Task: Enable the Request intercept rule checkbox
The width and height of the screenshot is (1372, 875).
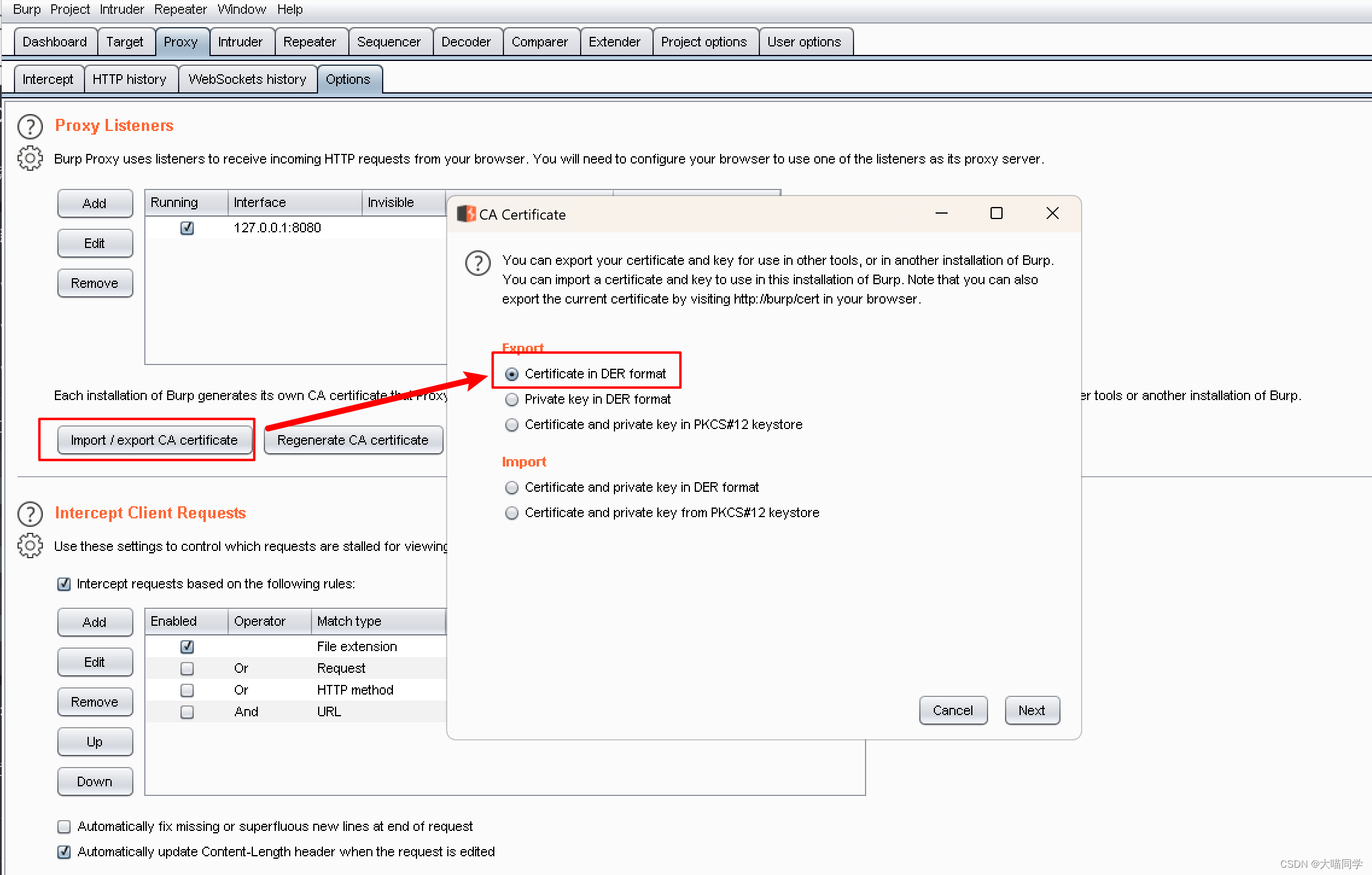Action: pyautogui.click(x=187, y=669)
